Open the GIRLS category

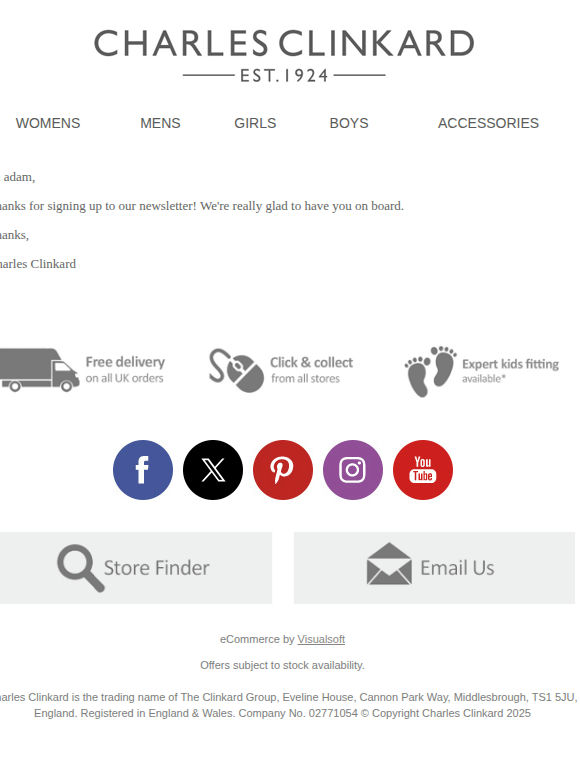[x=255, y=123]
